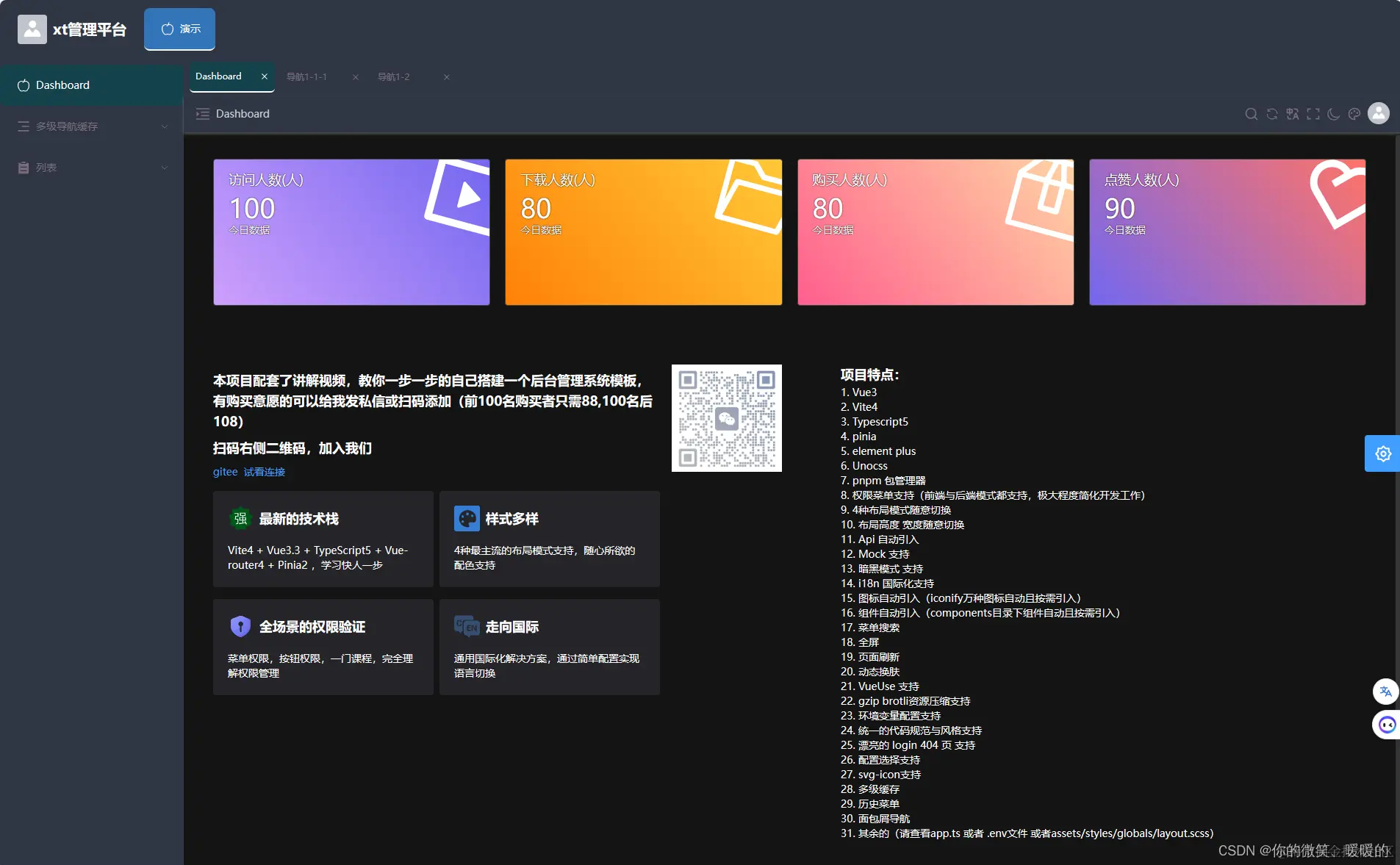
Task: Close the 导航1-2 tab
Action: 445,77
